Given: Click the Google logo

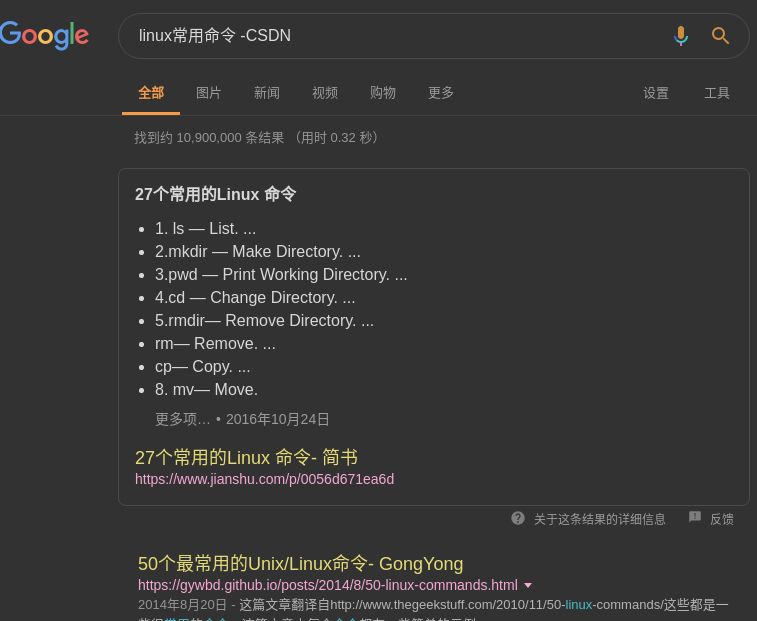Looking at the screenshot, I should (x=44, y=35).
